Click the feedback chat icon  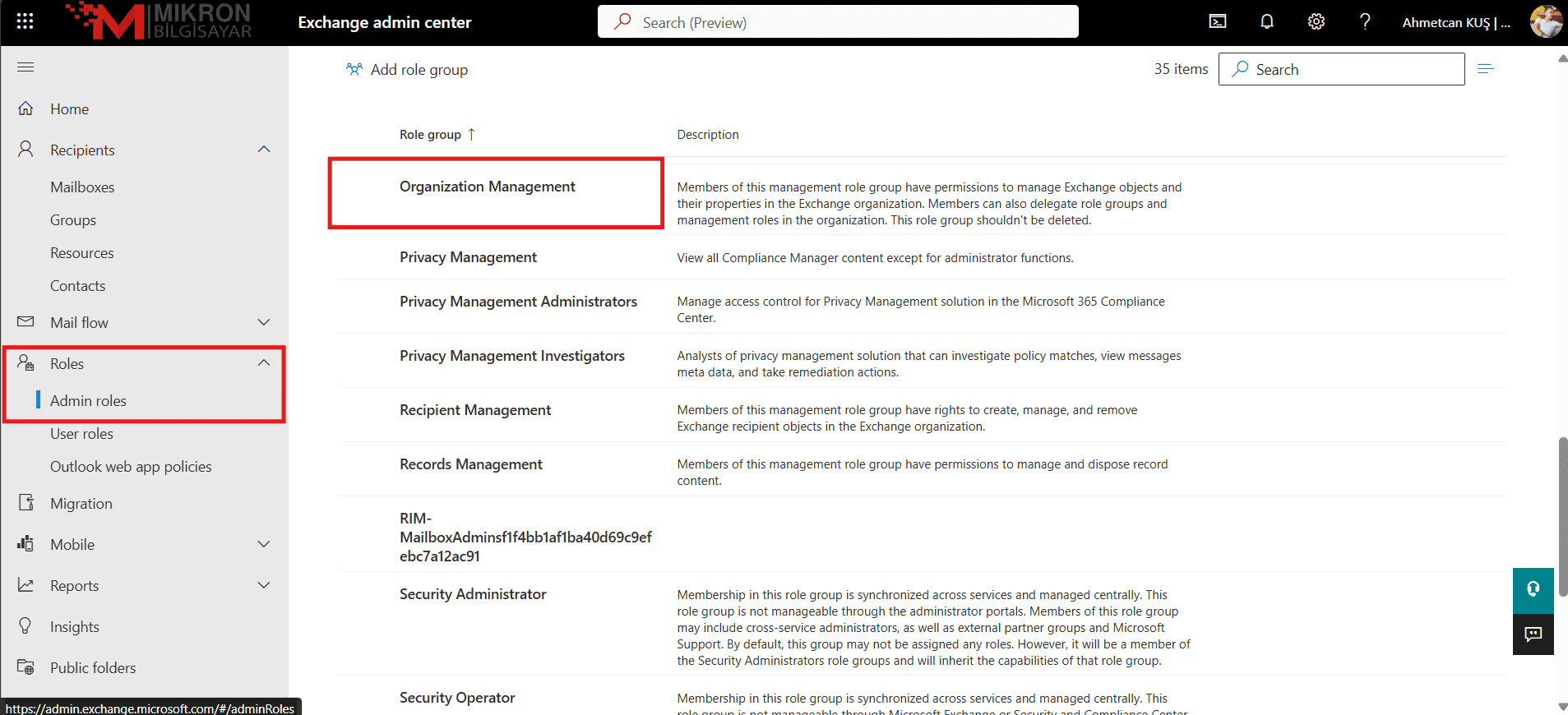pyautogui.click(x=1533, y=634)
